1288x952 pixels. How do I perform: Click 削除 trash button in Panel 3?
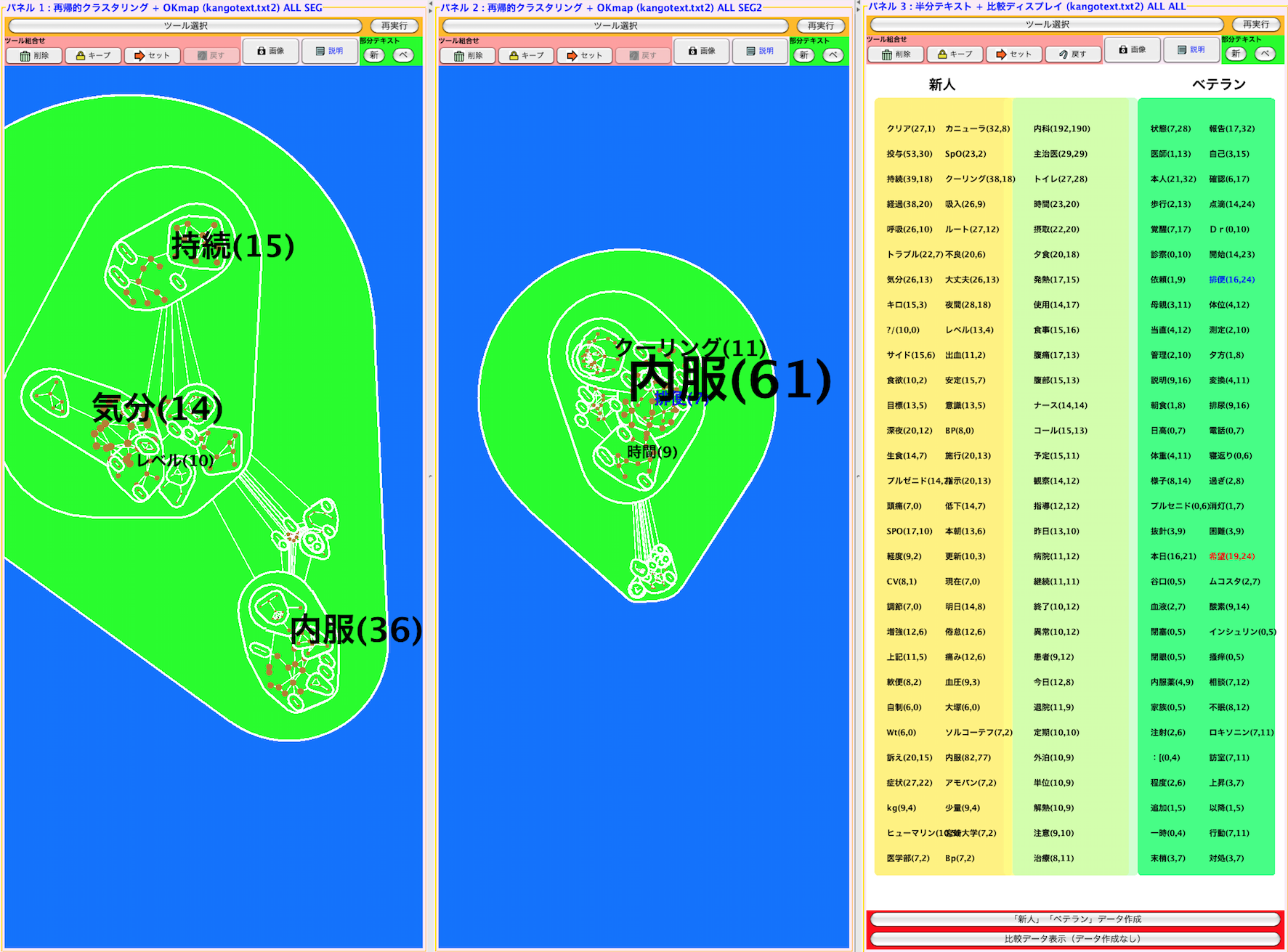895,54
